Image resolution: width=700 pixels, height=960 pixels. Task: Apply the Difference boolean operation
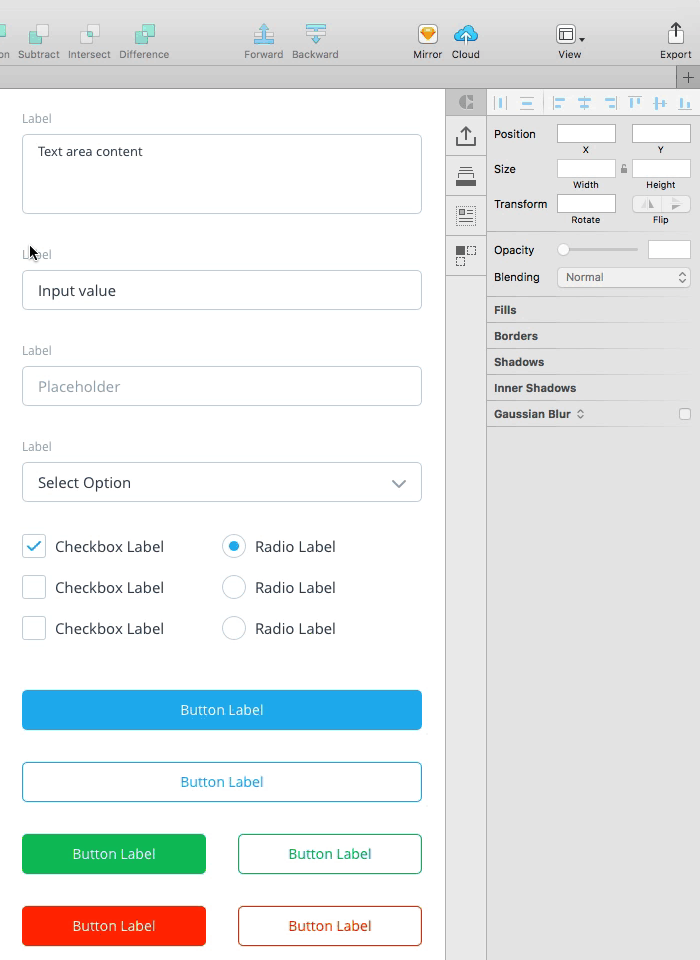coord(145,35)
